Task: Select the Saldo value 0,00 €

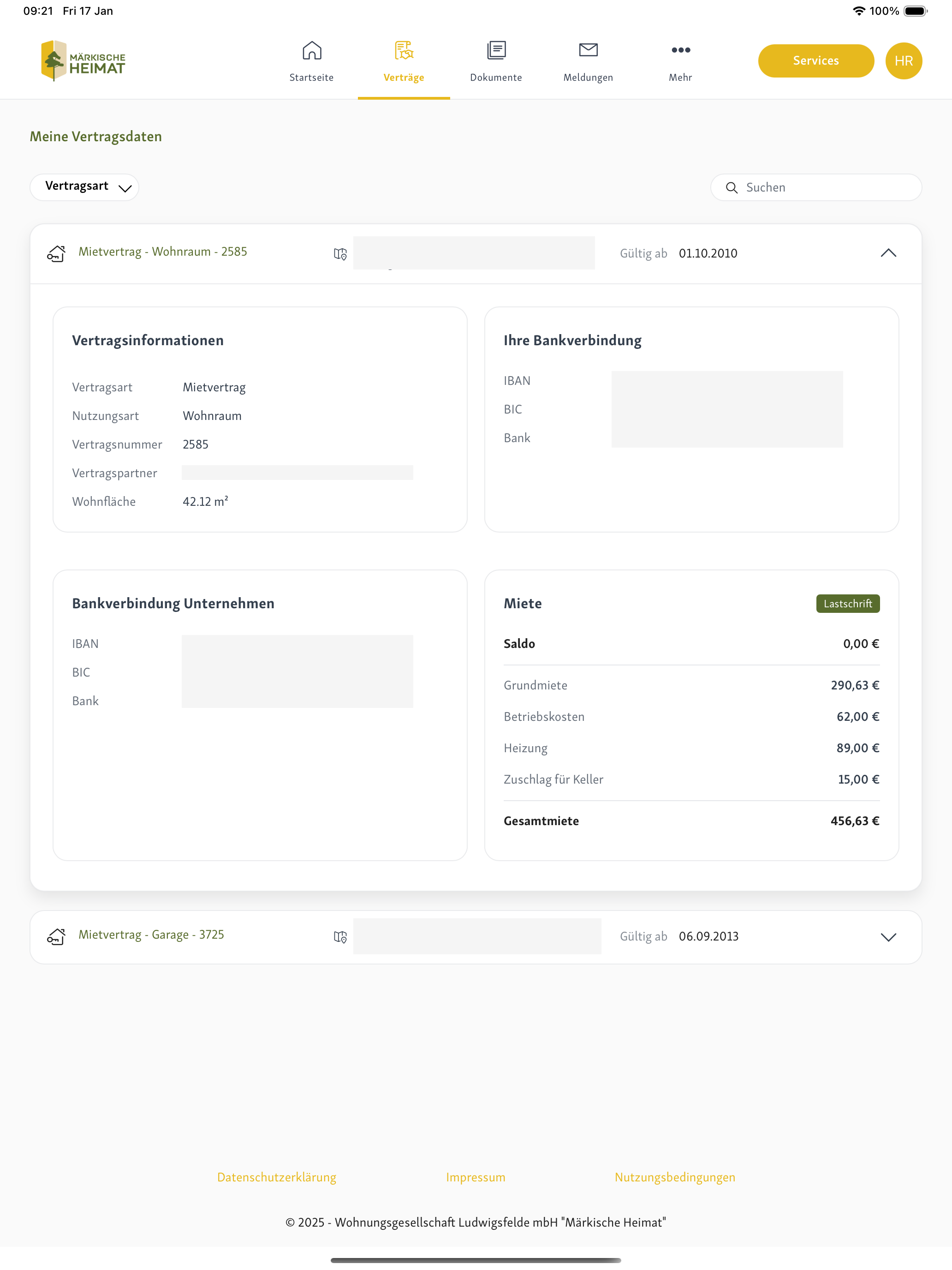Action: tap(861, 644)
